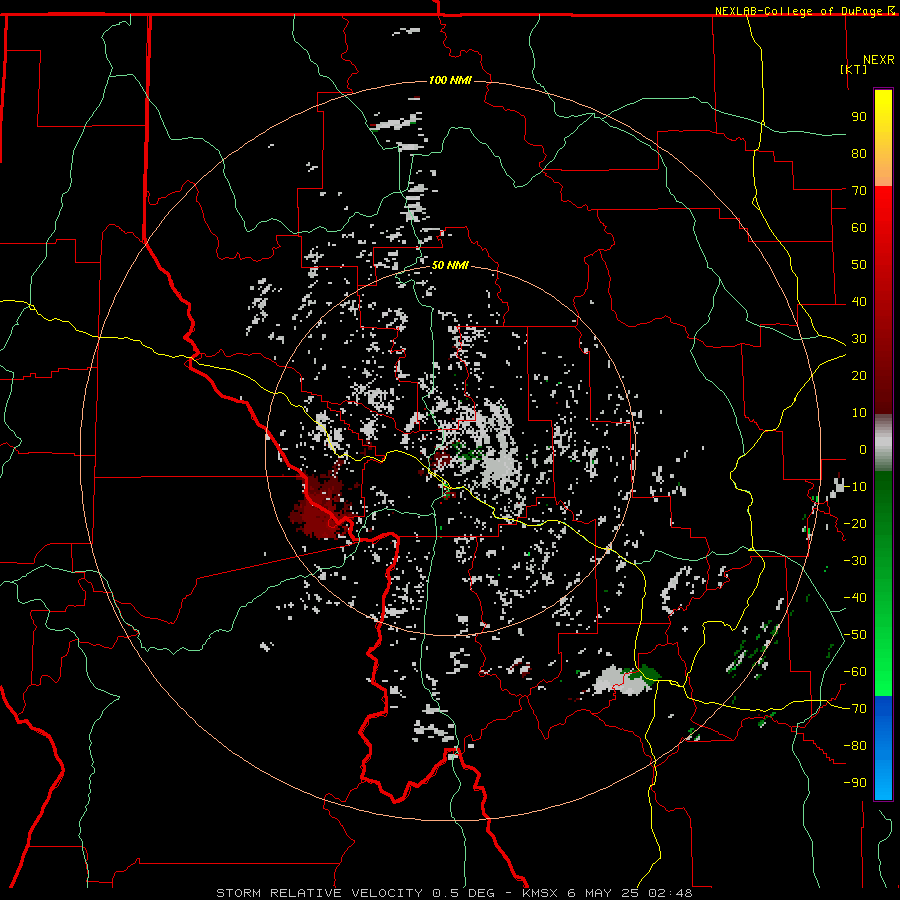Click the '90' value on the velocity scale
The width and height of the screenshot is (900, 900).
[x=859, y=117]
